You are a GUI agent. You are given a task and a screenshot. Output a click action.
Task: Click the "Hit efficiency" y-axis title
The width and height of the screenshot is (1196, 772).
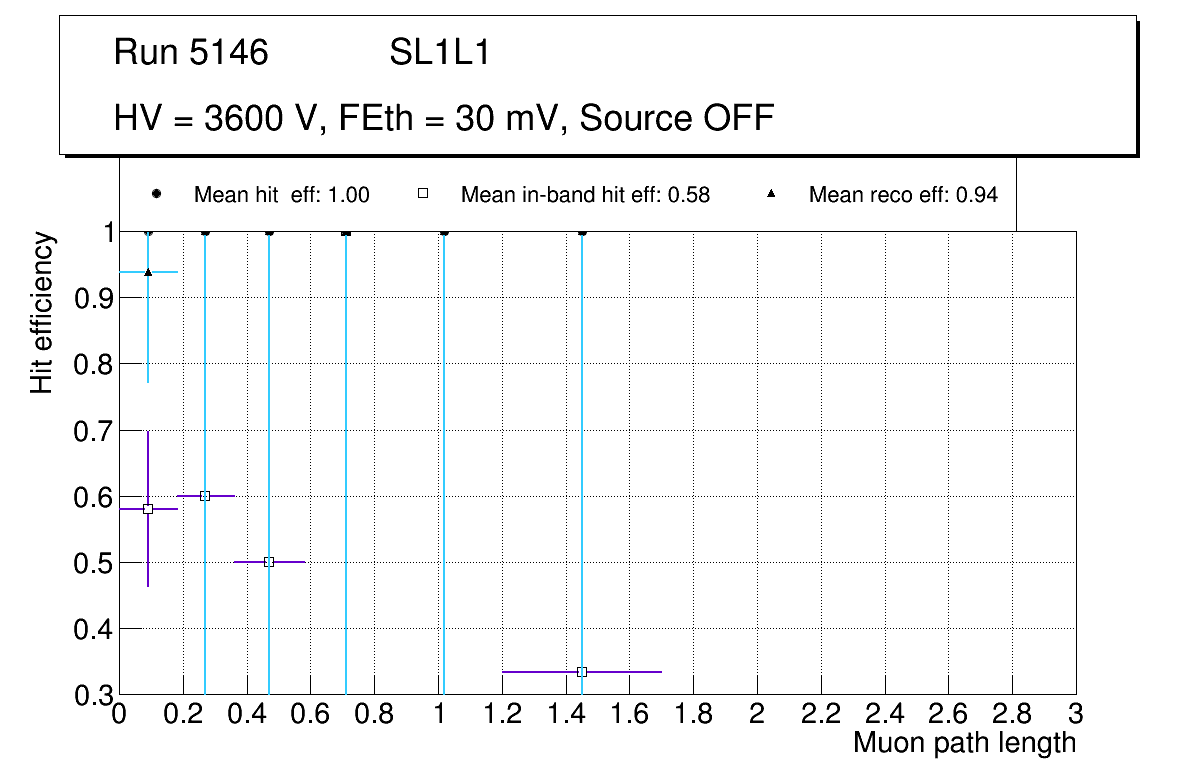pos(42,313)
